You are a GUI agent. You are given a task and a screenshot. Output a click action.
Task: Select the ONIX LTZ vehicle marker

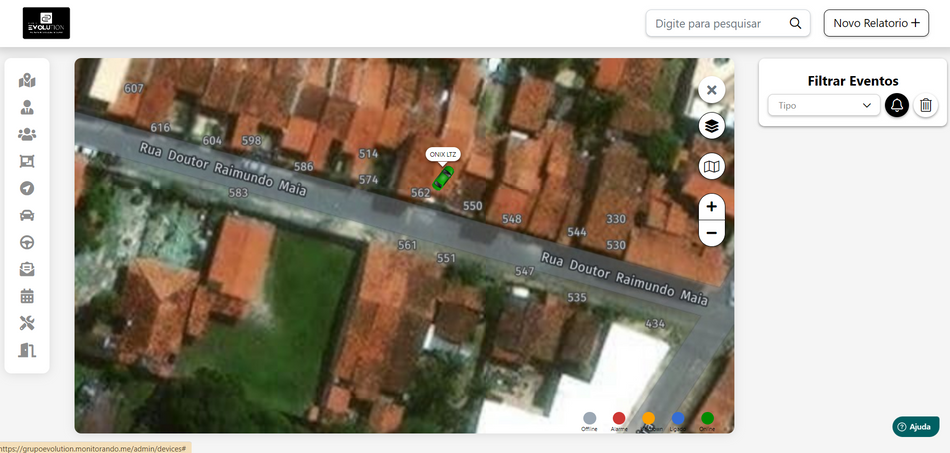442,178
